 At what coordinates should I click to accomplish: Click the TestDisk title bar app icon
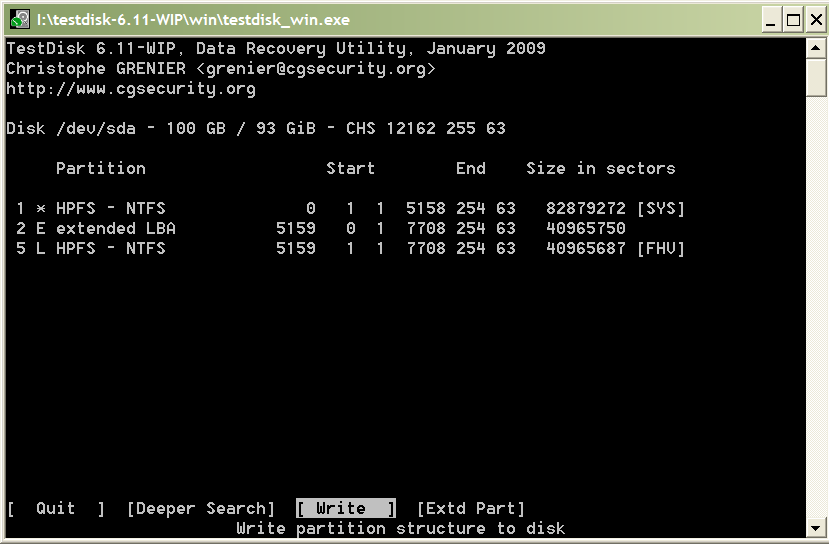[20, 20]
